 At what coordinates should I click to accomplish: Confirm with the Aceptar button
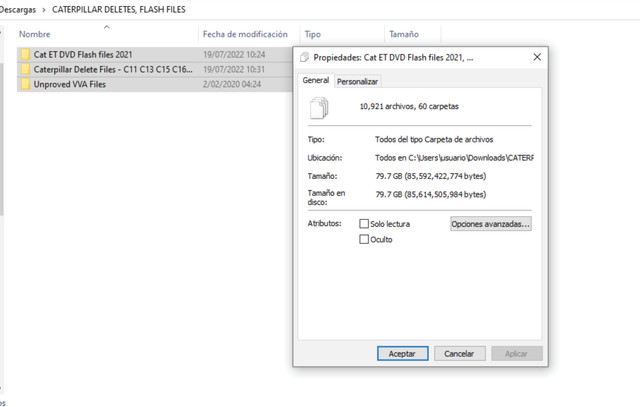click(402, 354)
